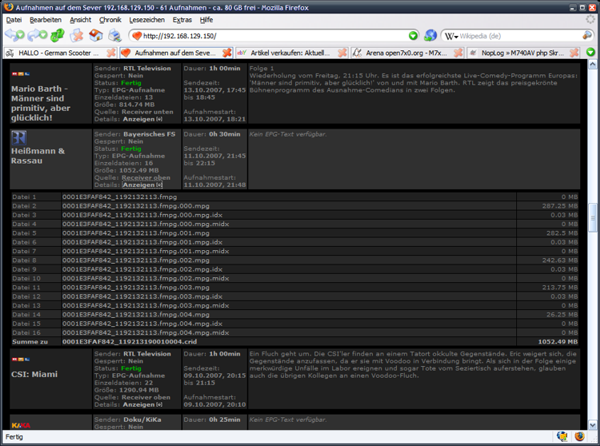Image resolution: width=600 pixels, height=446 pixels.
Task: Reload the page with the green refresh icon
Action: point(57,36)
